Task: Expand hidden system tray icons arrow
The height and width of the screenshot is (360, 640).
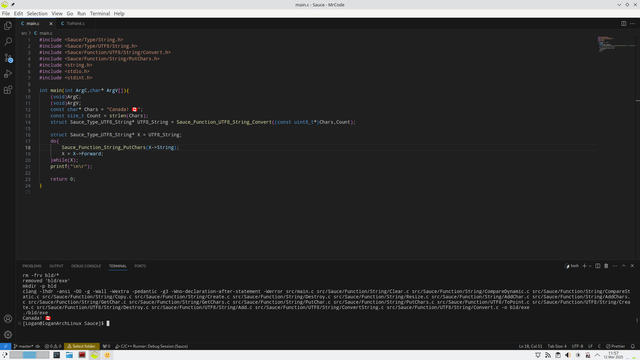Action: [x=598, y=355]
